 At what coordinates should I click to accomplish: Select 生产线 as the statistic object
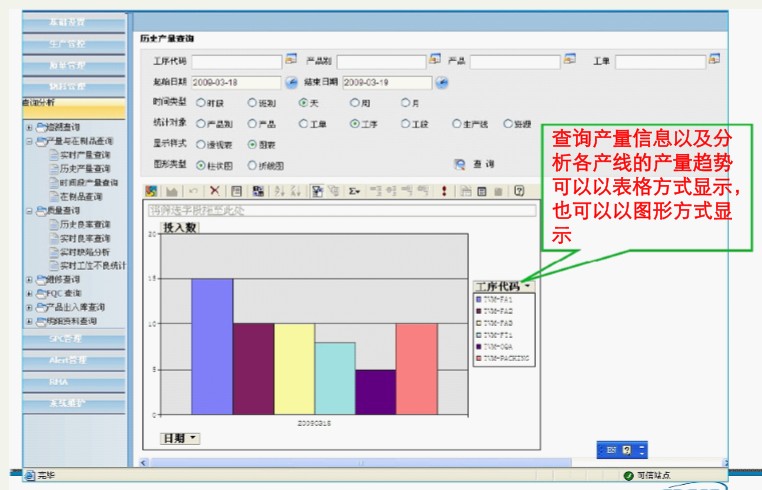coord(456,124)
